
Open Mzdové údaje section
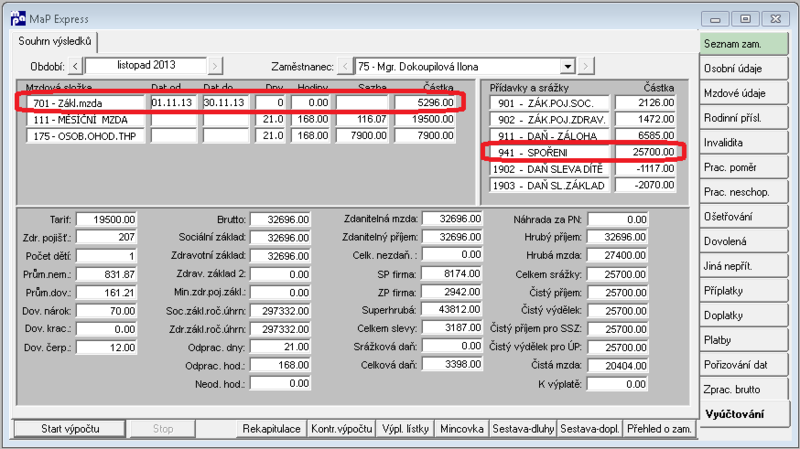[743, 93]
